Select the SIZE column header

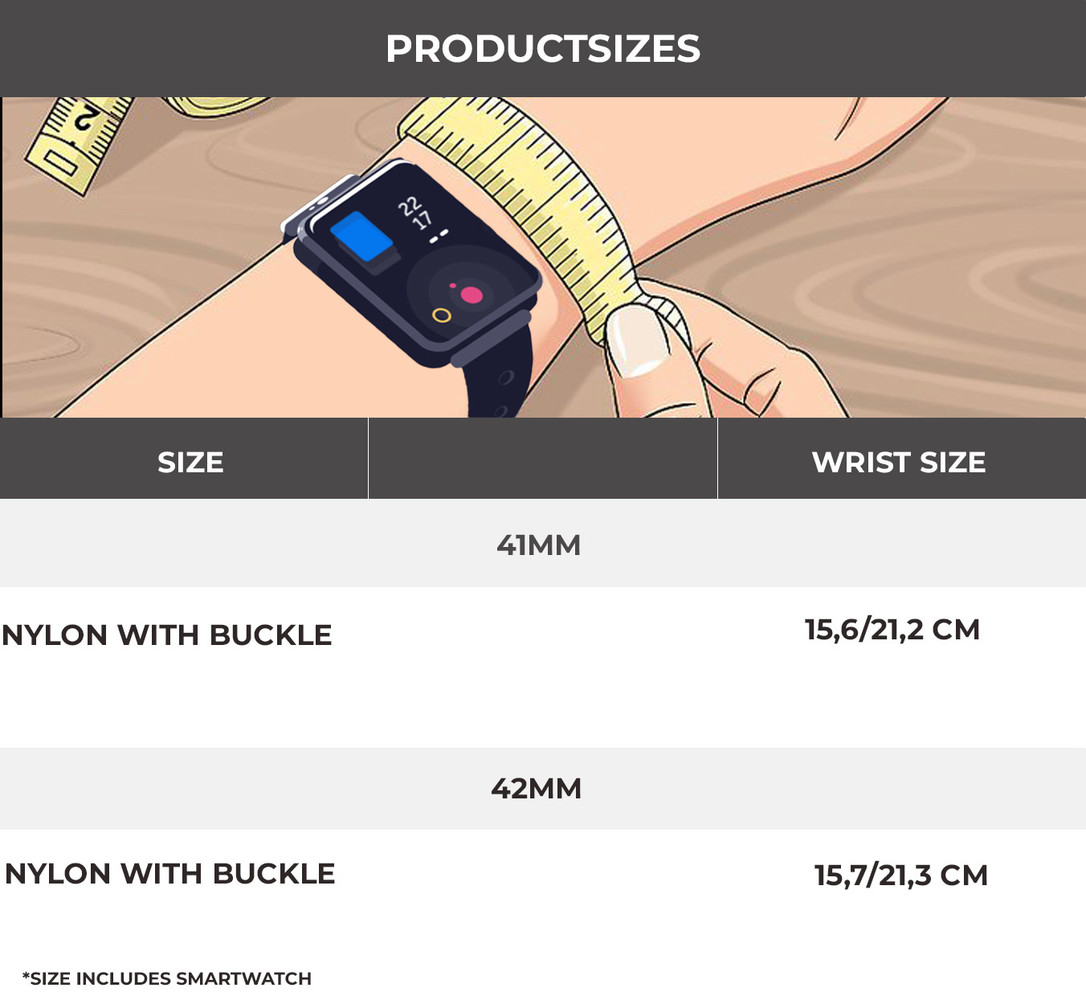coord(190,462)
